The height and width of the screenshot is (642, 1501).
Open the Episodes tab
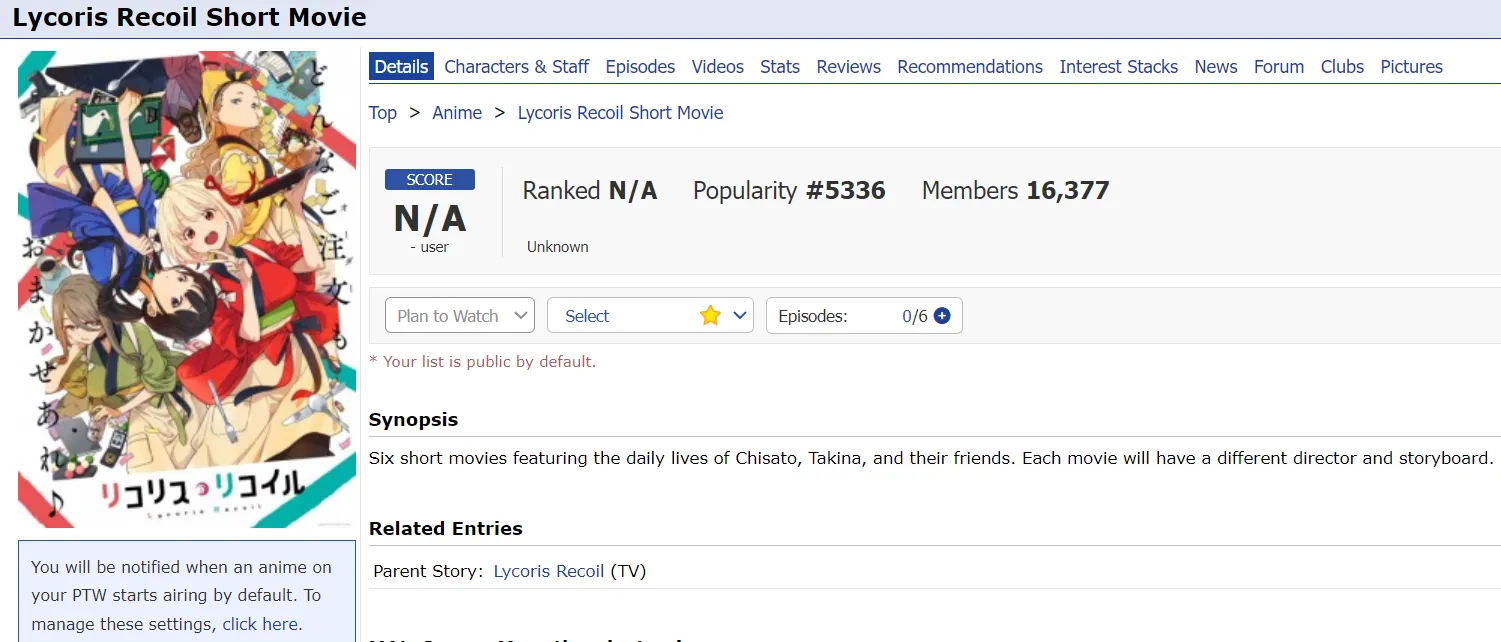point(640,67)
